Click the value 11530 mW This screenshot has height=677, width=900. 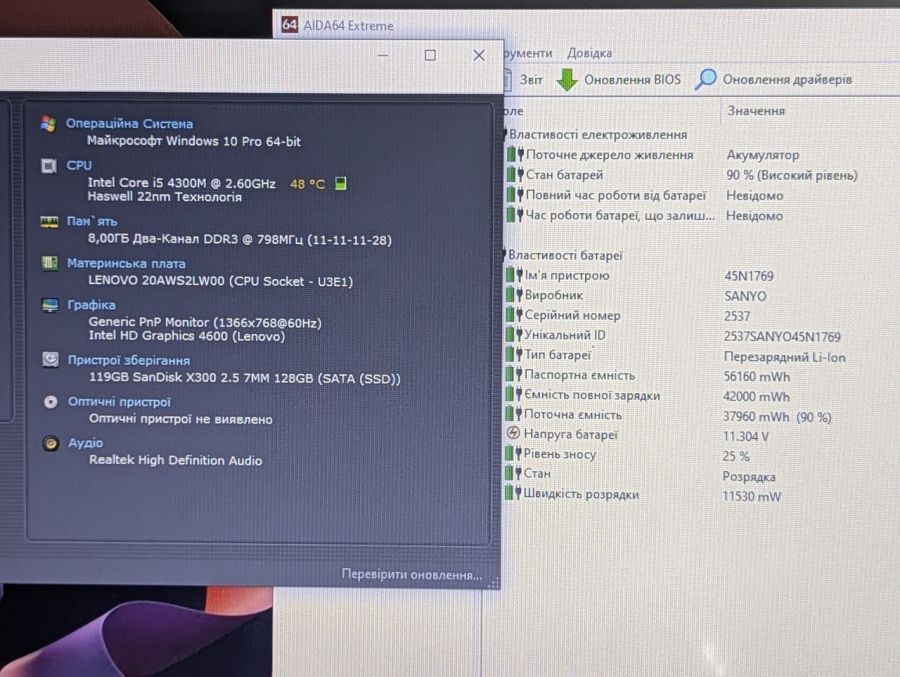pos(751,496)
